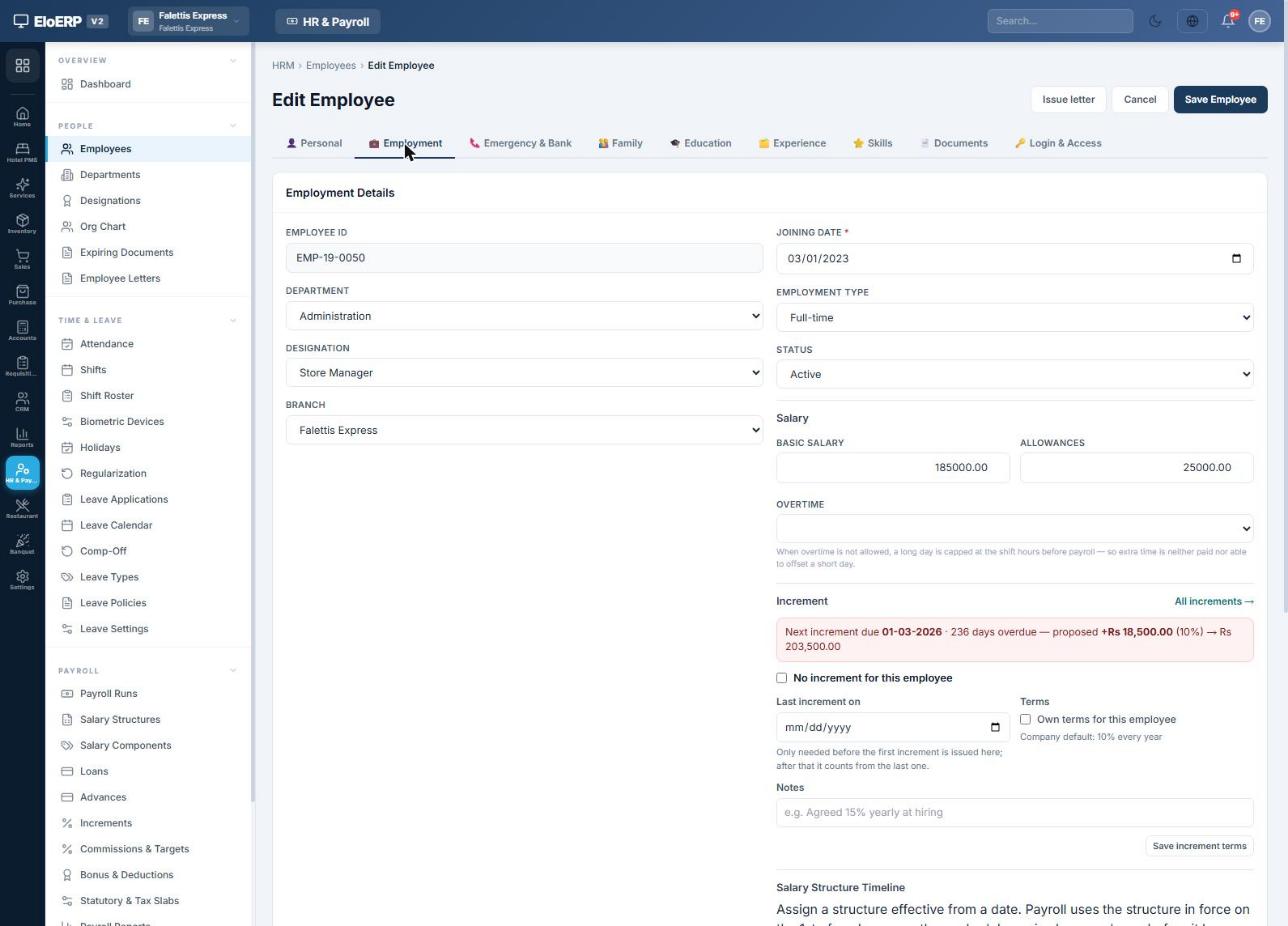
Task: Open the All increments link
Action: [1214, 602]
